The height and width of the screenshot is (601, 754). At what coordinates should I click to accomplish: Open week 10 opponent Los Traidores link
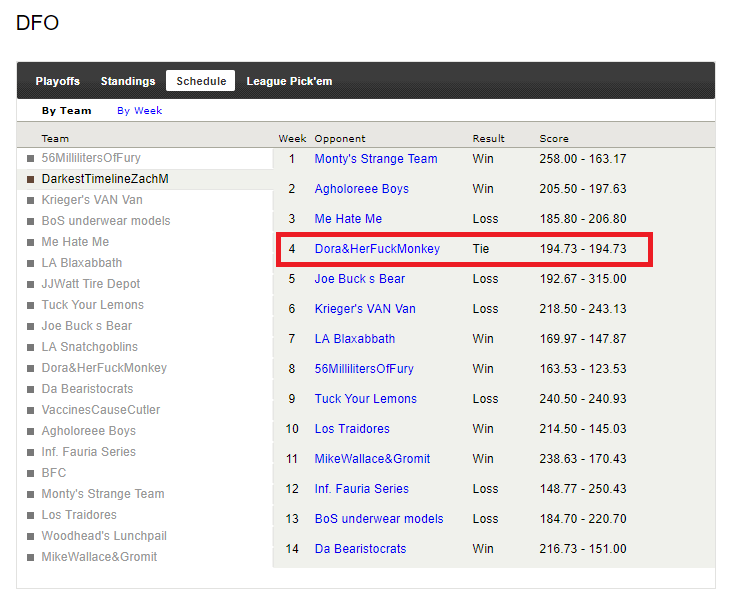(x=352, y=429)
